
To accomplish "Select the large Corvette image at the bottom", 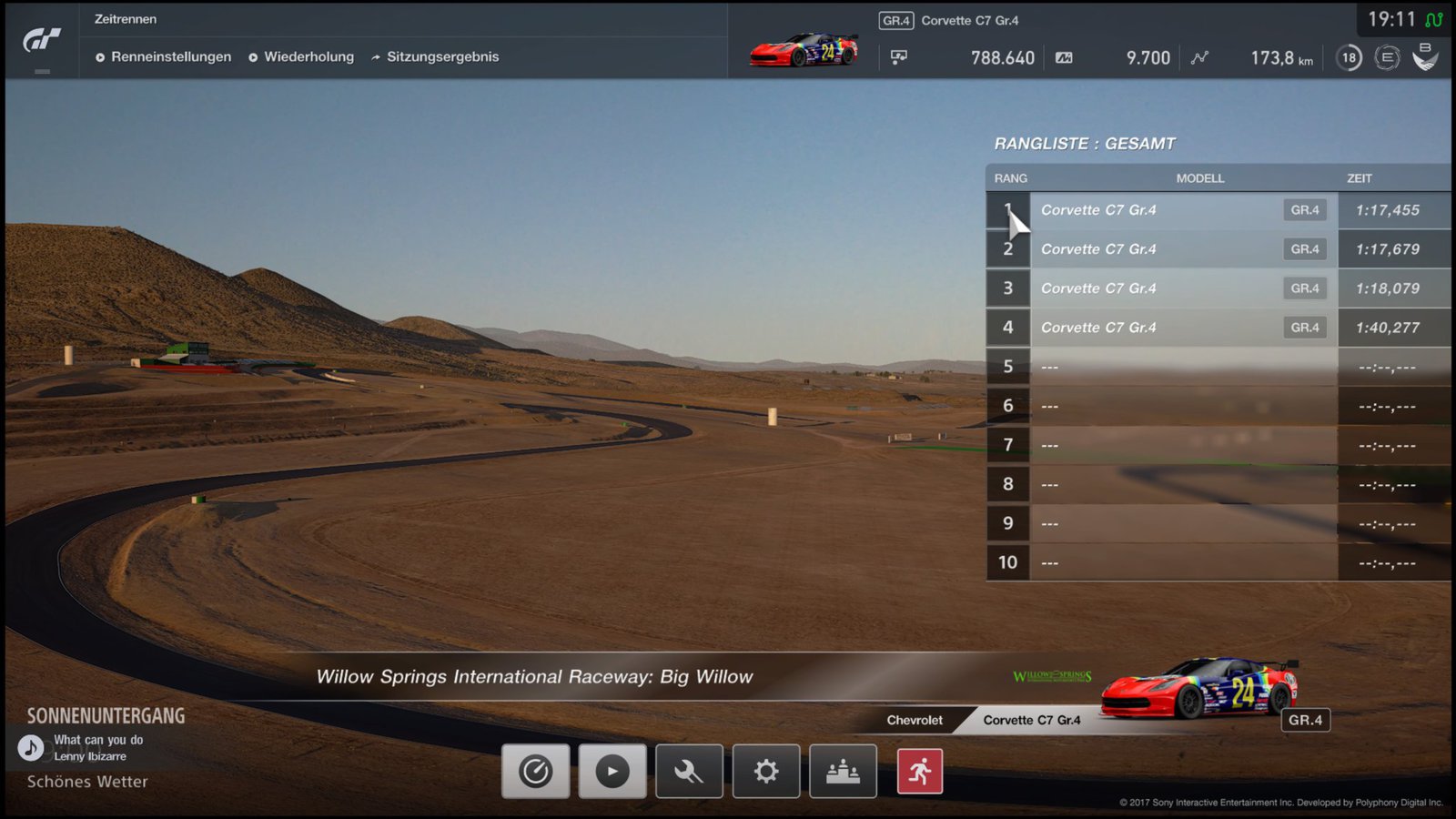I will point(1199,688).
